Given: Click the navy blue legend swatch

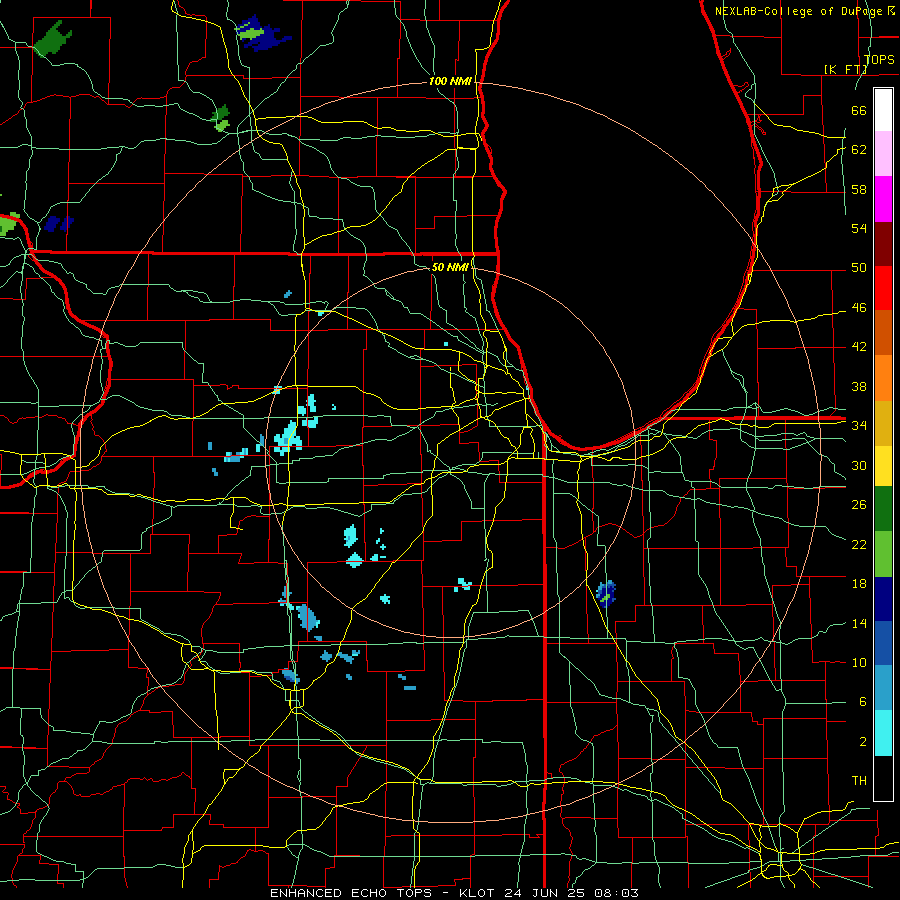Looking at the screenshot, I should [883, 599].
